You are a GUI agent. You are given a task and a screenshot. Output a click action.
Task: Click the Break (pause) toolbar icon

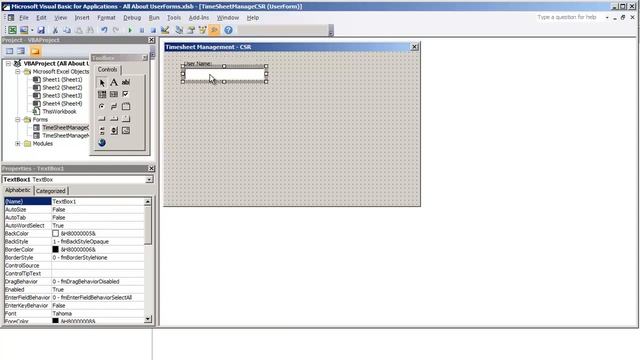pos(142,30)
